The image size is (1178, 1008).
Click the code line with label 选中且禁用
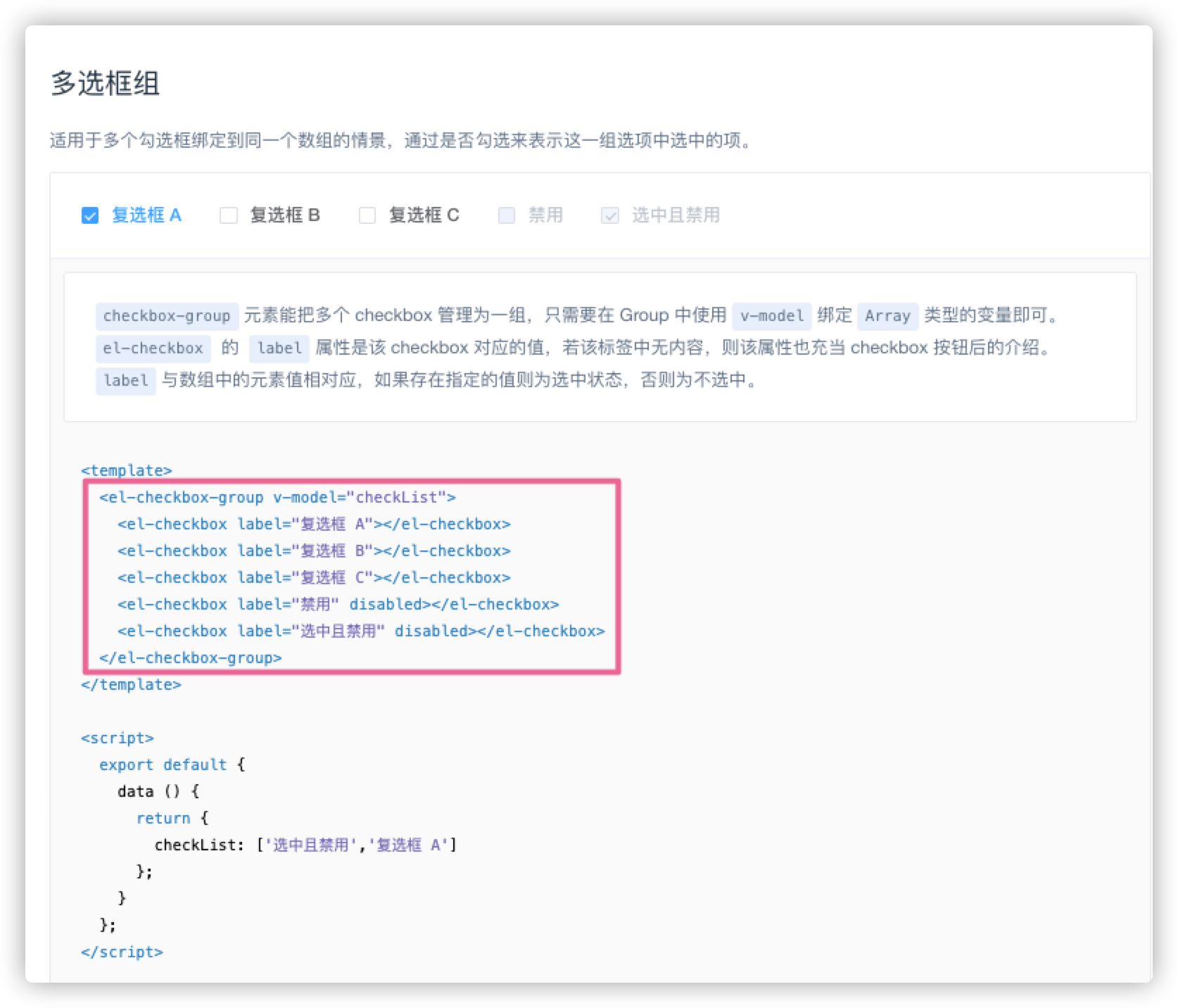[361, 631]
